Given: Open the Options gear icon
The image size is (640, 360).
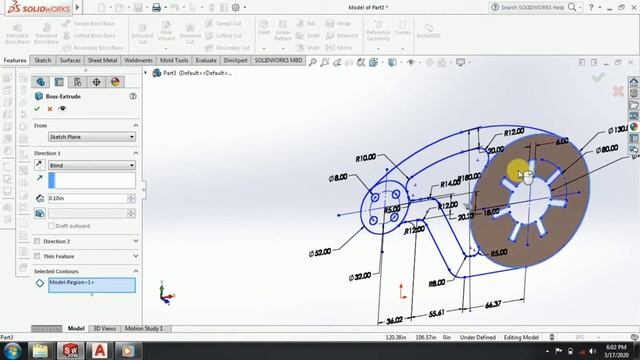Looking at the screenshot, I should (x=236, y=7).
